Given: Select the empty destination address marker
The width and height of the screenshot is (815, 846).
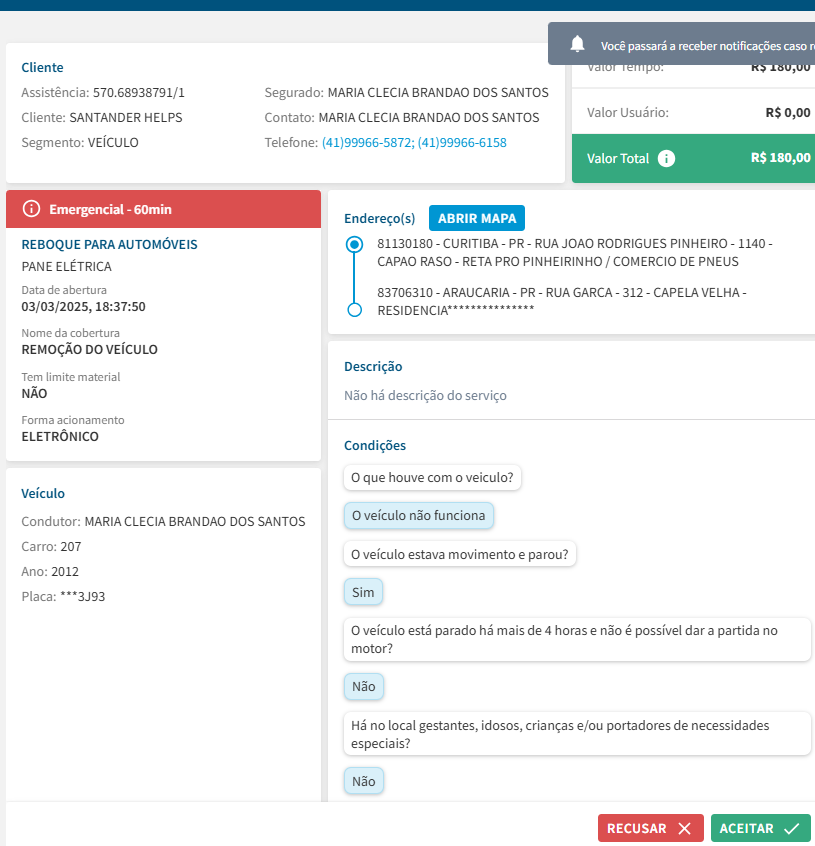Looking at the screenshot, I should pos(354,310).
